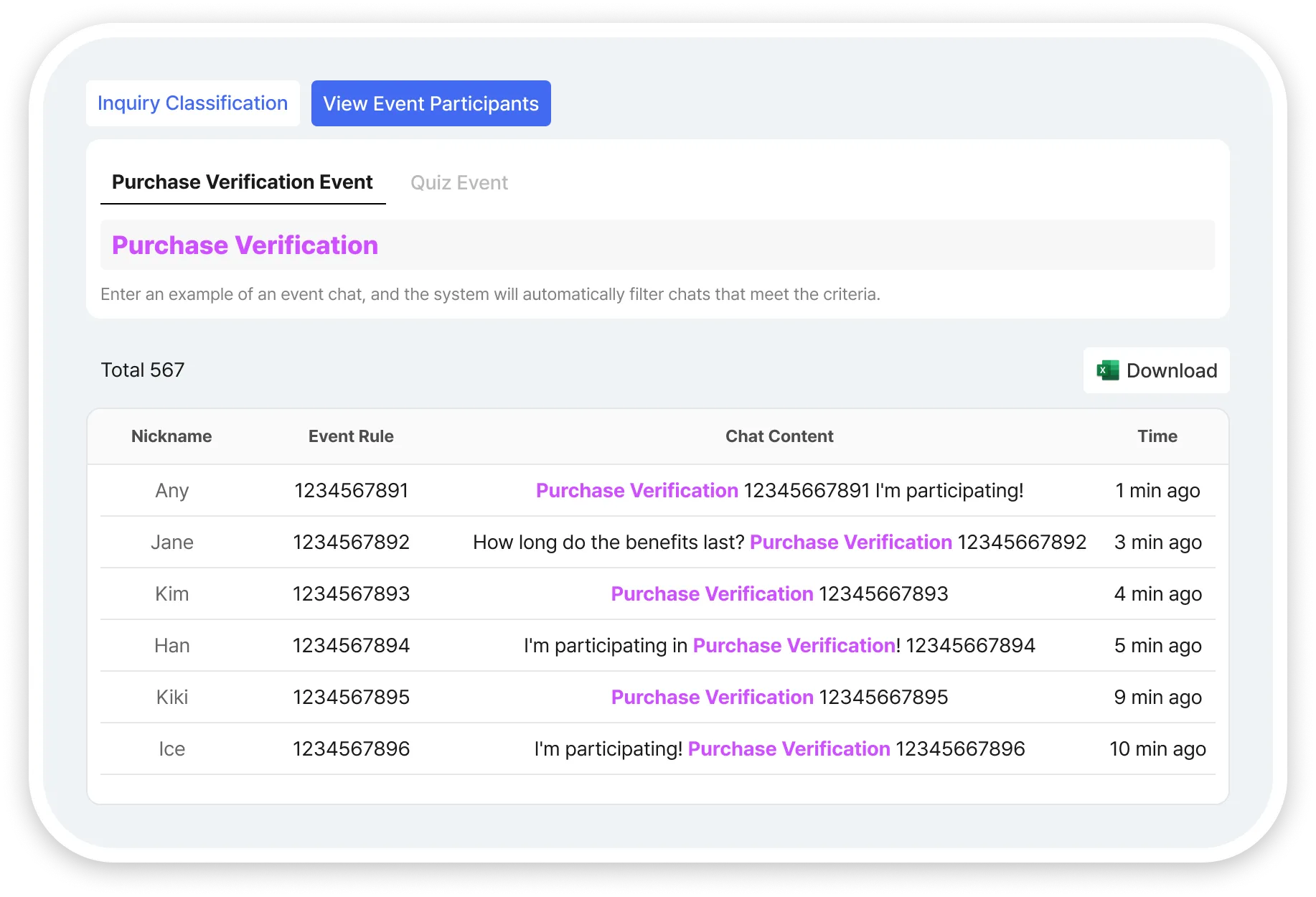Click the Chat Content column header
This screenshot has height=897, width=1316.
(x=779, y=436)
